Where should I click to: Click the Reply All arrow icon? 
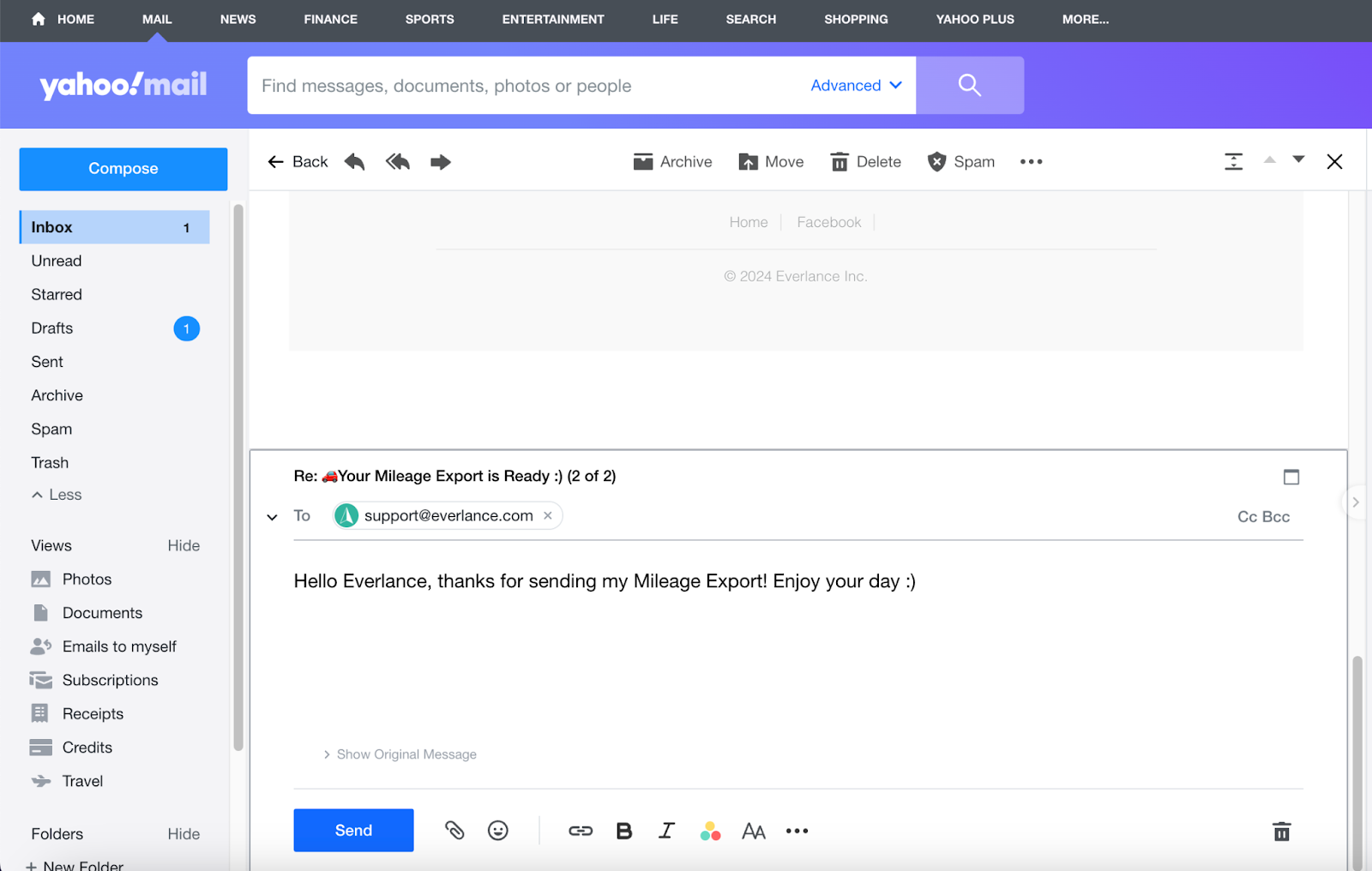398,162
